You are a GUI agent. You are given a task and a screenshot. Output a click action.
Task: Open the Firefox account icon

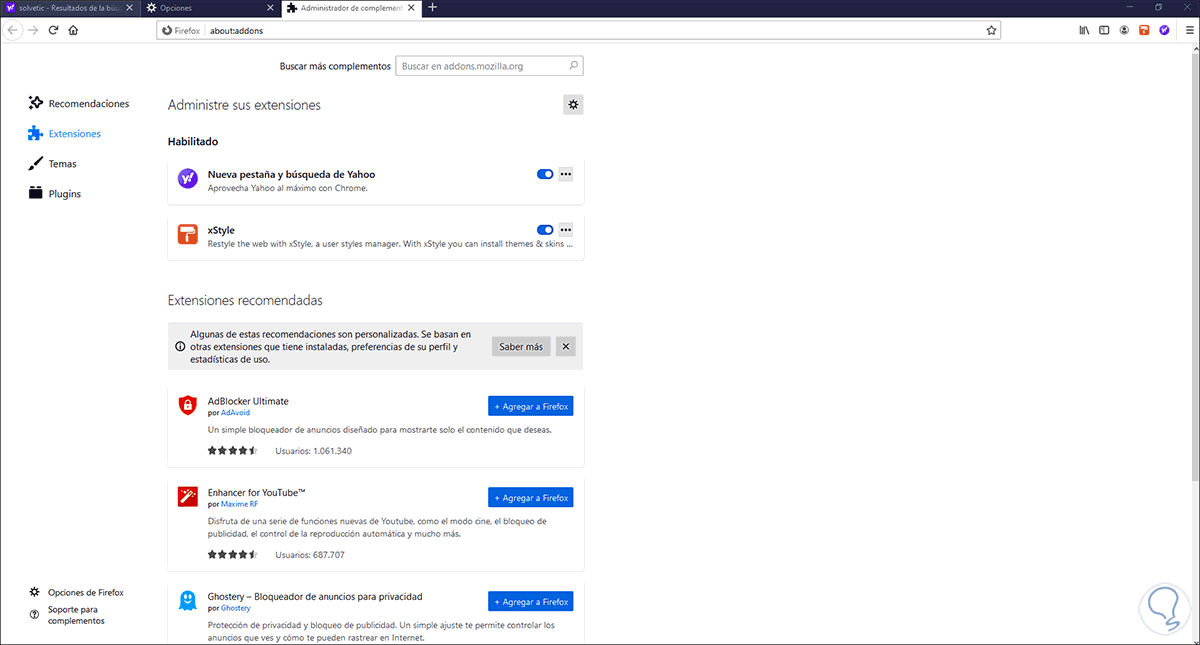point(1125,30)
